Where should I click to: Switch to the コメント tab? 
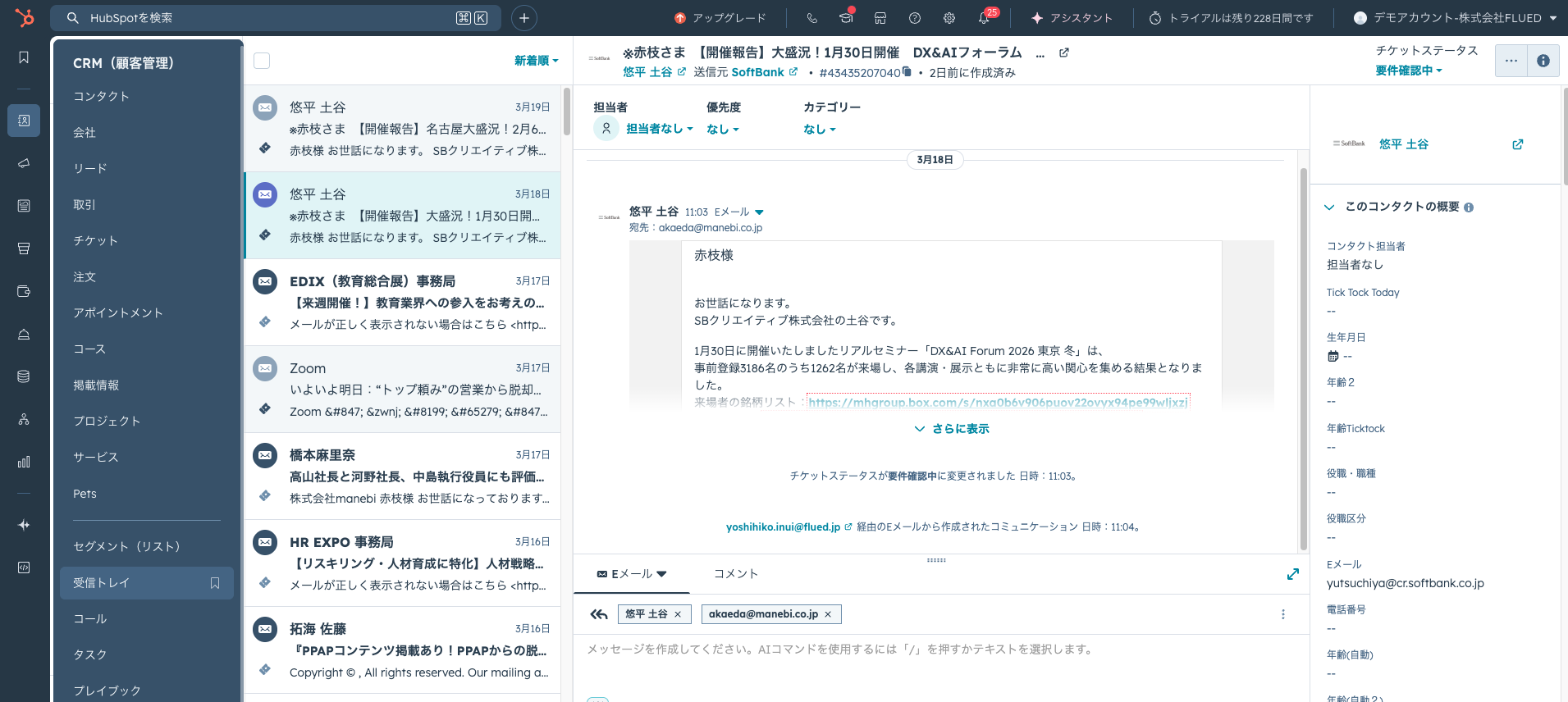point(735,574)
